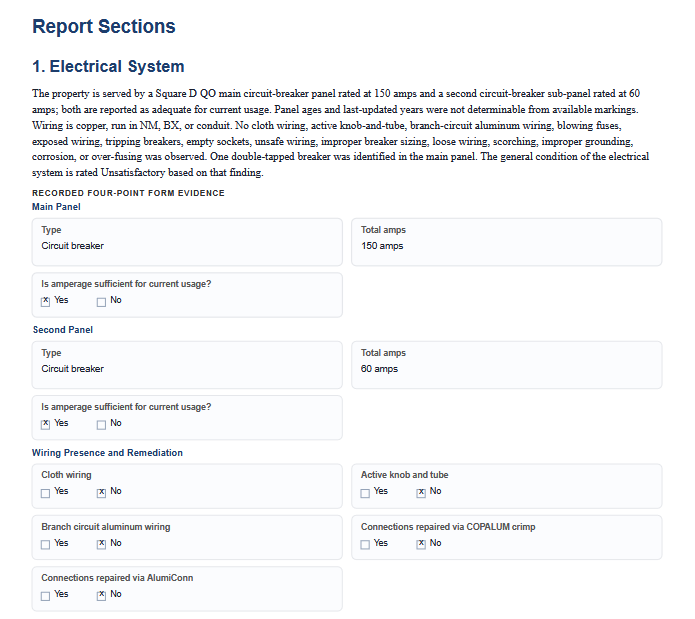
Task: Click the Main Panel Total amps label
Action: tap(383, 230)
